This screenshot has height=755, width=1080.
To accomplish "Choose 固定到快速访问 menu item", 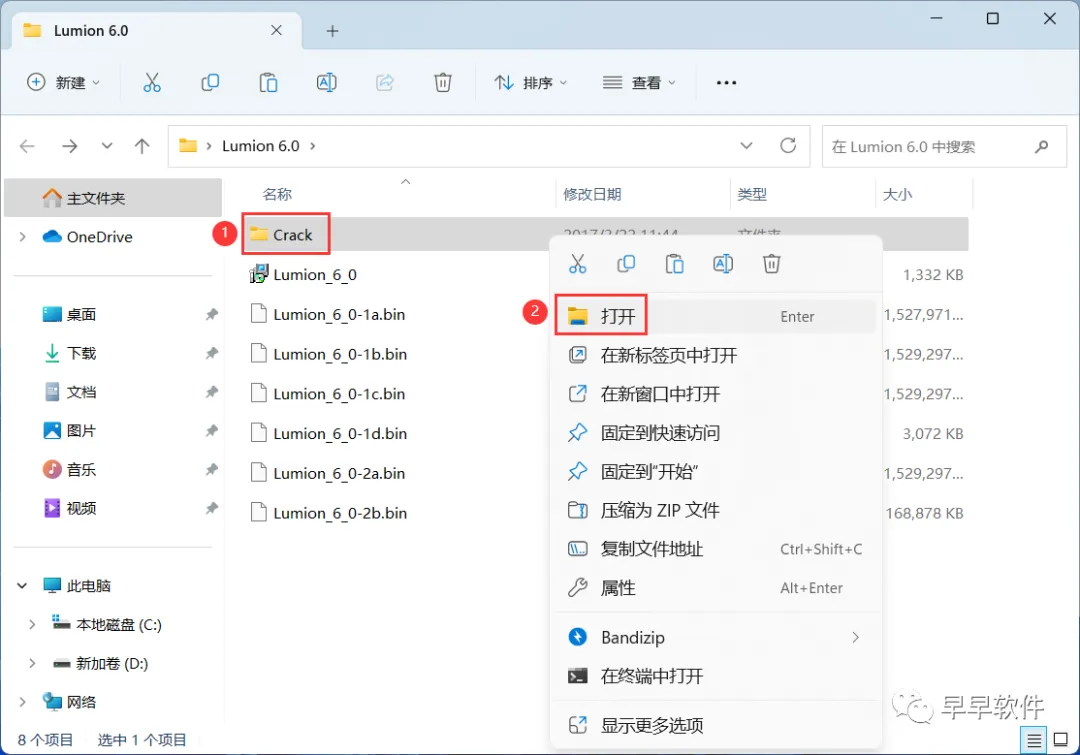I will [x=716, y=433].
